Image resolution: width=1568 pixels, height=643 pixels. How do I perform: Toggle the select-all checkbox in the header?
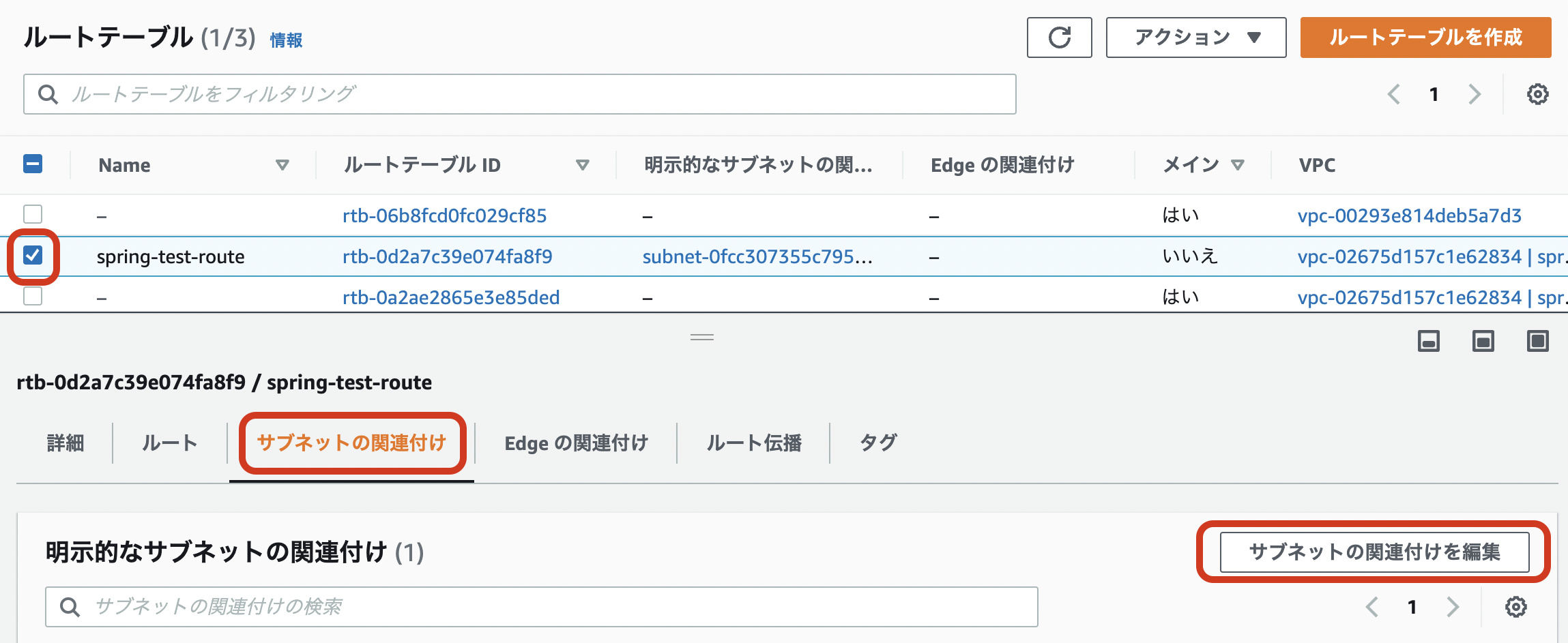32,164
